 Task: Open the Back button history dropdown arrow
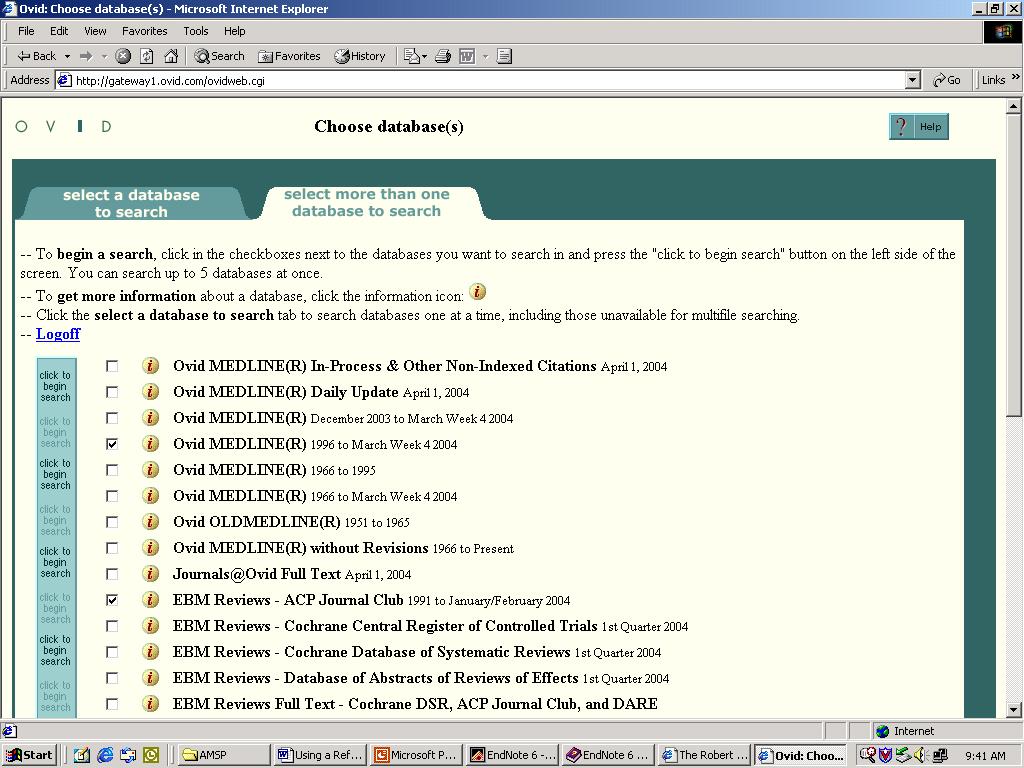click(x=67, y=57)
